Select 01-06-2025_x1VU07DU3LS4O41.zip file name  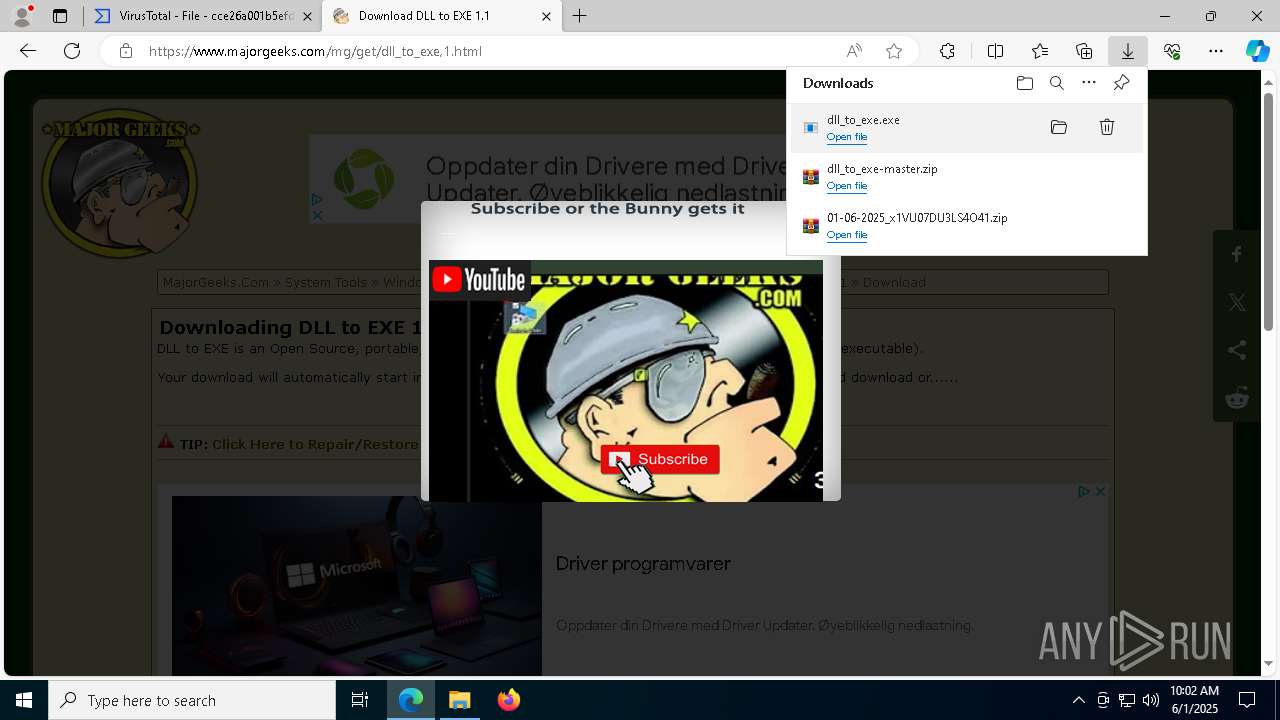pos(917,217)
